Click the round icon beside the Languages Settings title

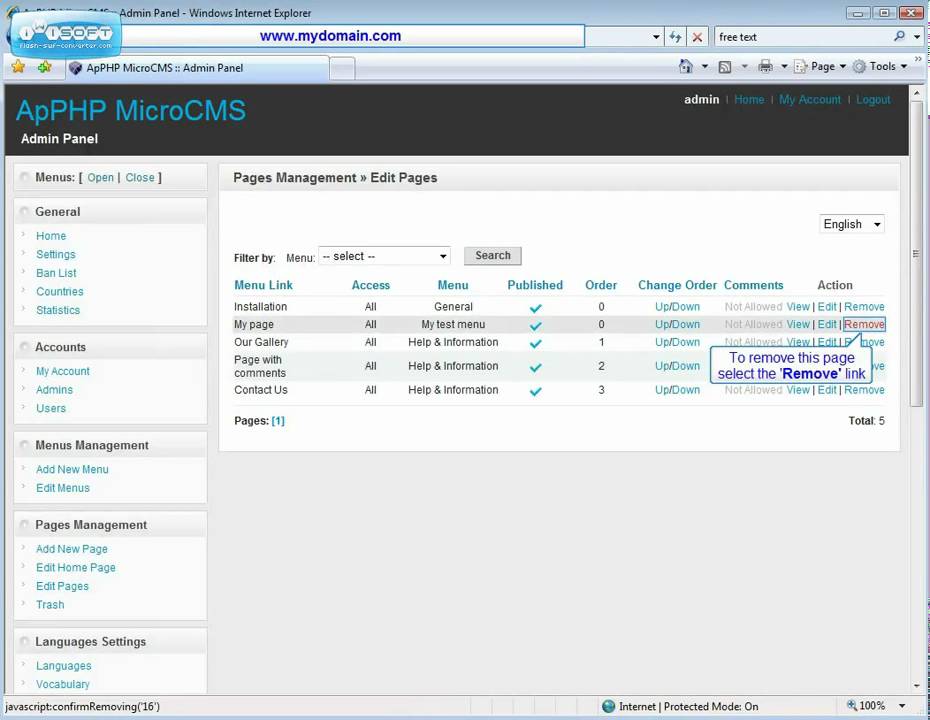pos(24,641)
